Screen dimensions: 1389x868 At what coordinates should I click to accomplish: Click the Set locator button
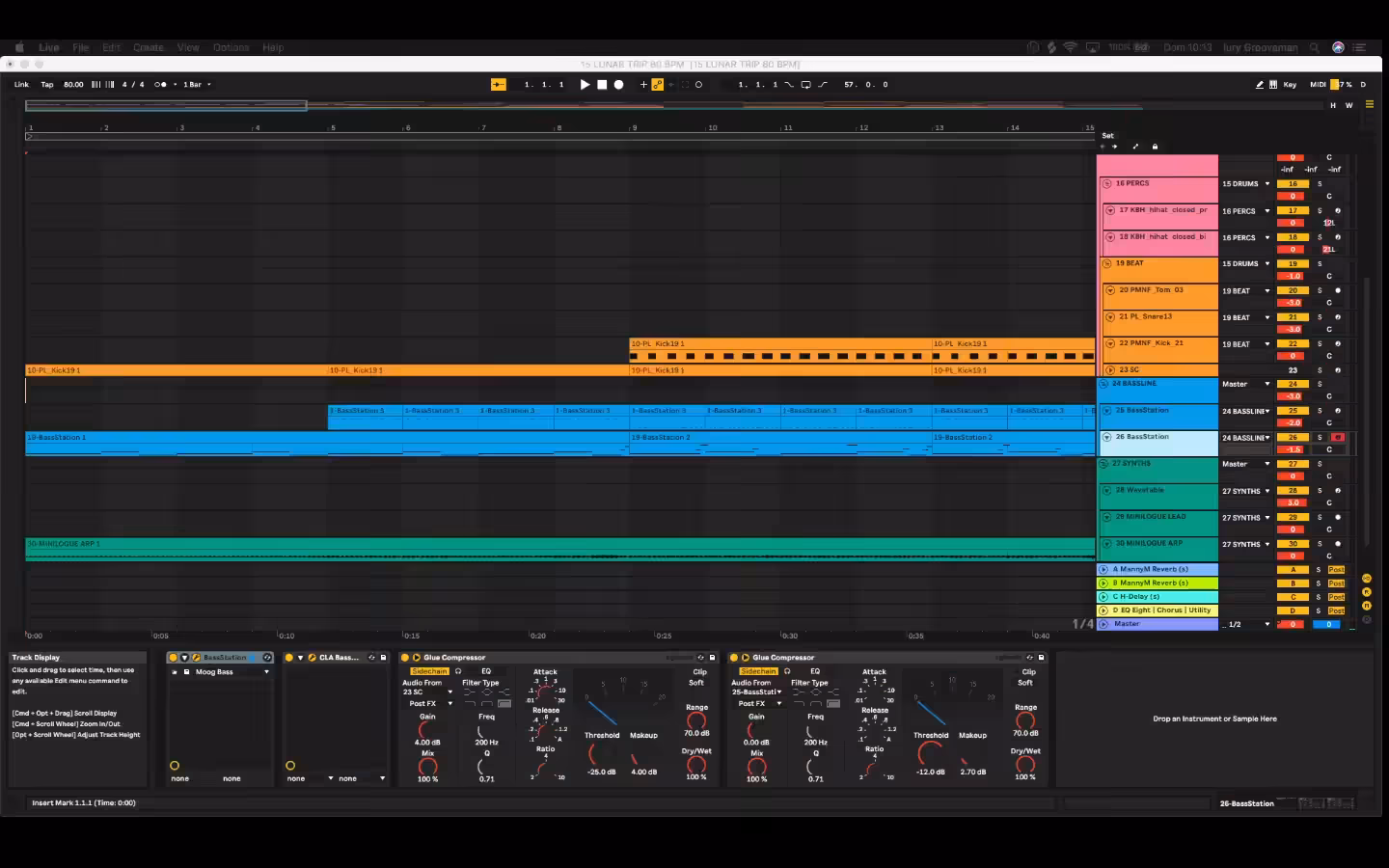coord(1108,136)
